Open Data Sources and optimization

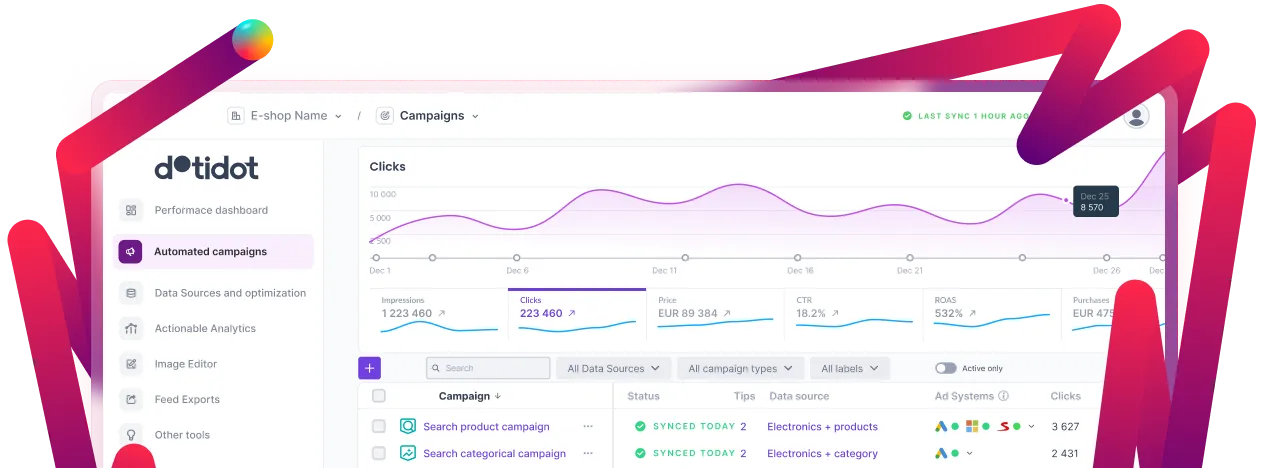(x=230, y=293)
